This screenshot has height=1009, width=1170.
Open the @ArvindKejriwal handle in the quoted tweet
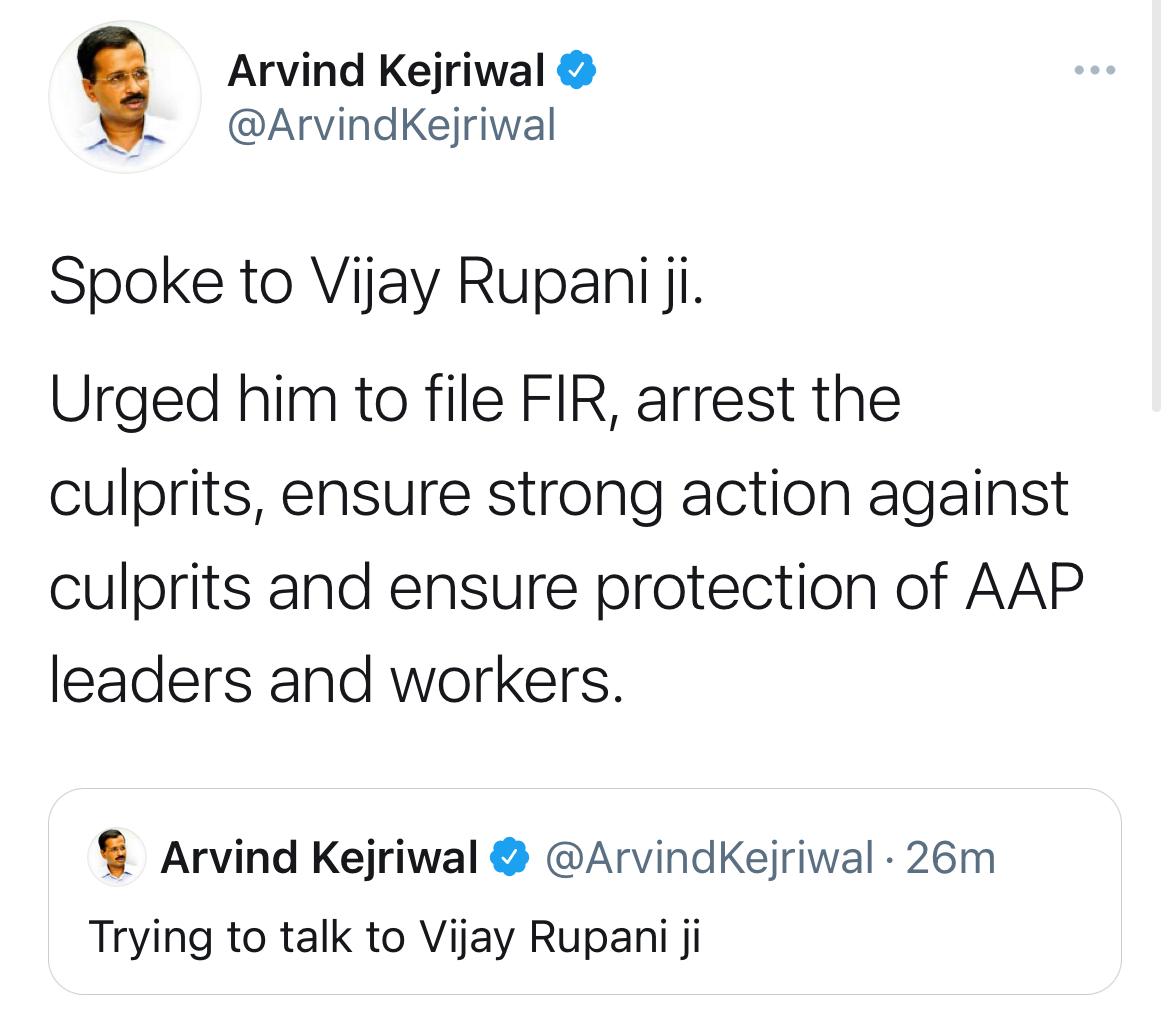[709, 857]
